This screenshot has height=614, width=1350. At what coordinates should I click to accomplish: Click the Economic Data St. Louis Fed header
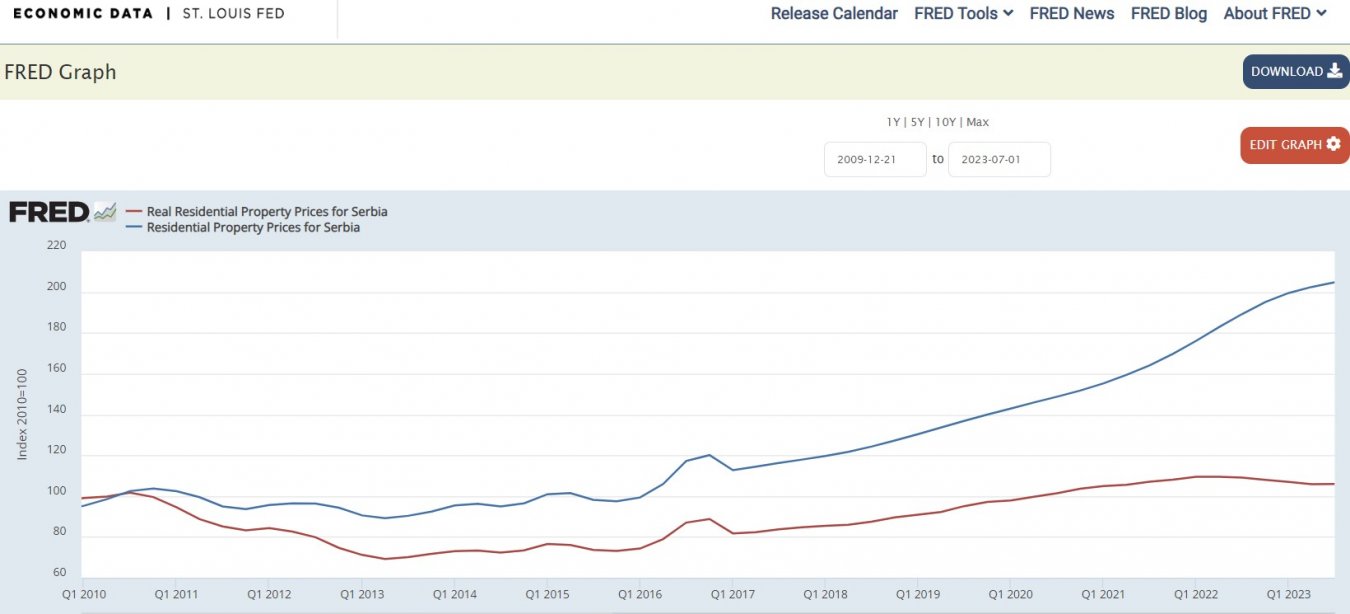click(148, 14)
